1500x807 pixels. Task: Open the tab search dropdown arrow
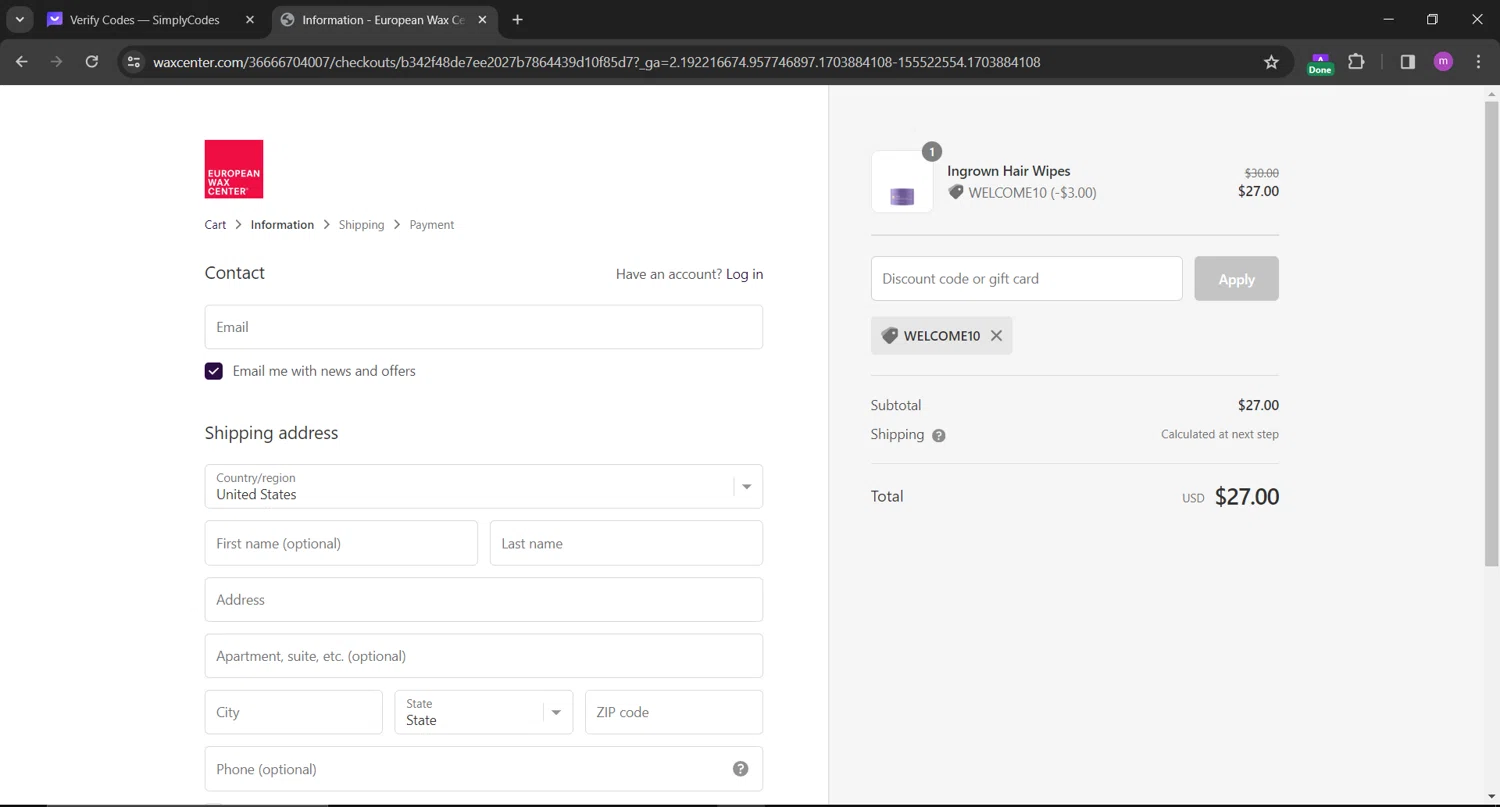click(x=19, y=20)
